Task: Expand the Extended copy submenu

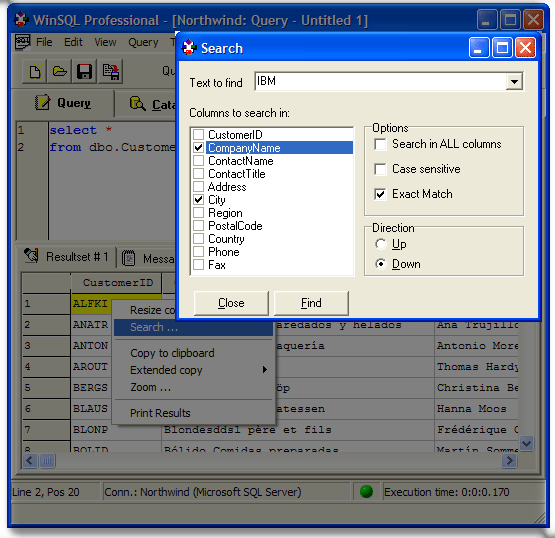Action: point(193,370)
